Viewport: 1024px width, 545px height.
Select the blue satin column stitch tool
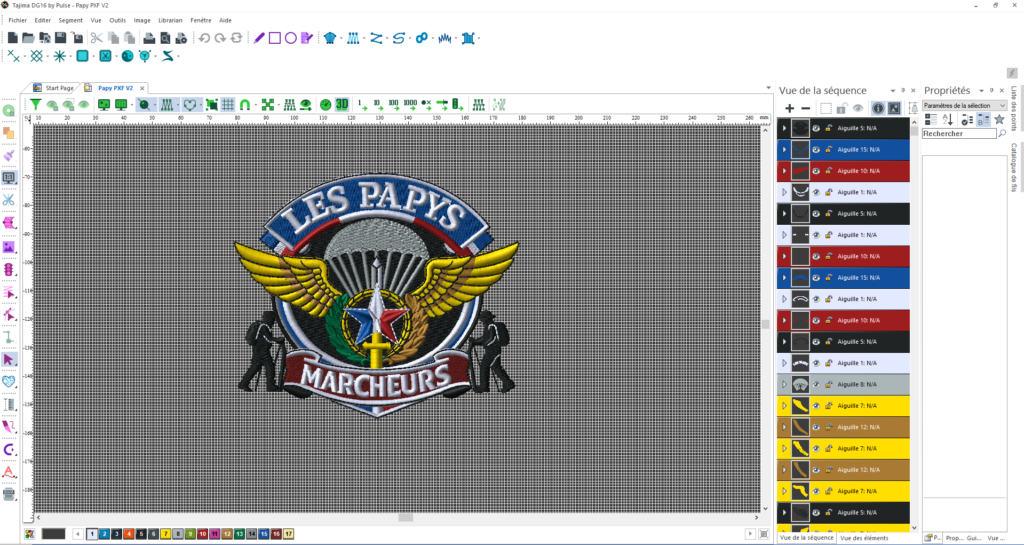(x=353, y=39)
